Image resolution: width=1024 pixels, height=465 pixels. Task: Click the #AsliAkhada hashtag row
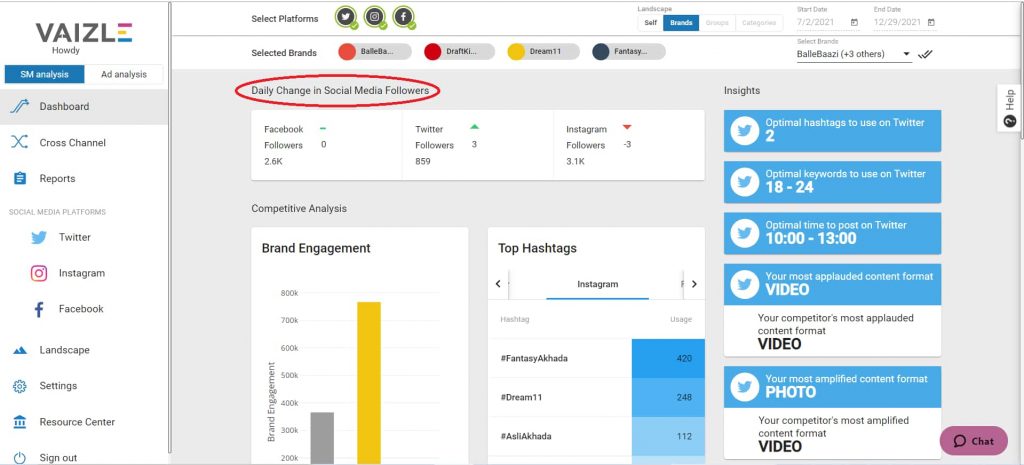[x=596, y=436]
